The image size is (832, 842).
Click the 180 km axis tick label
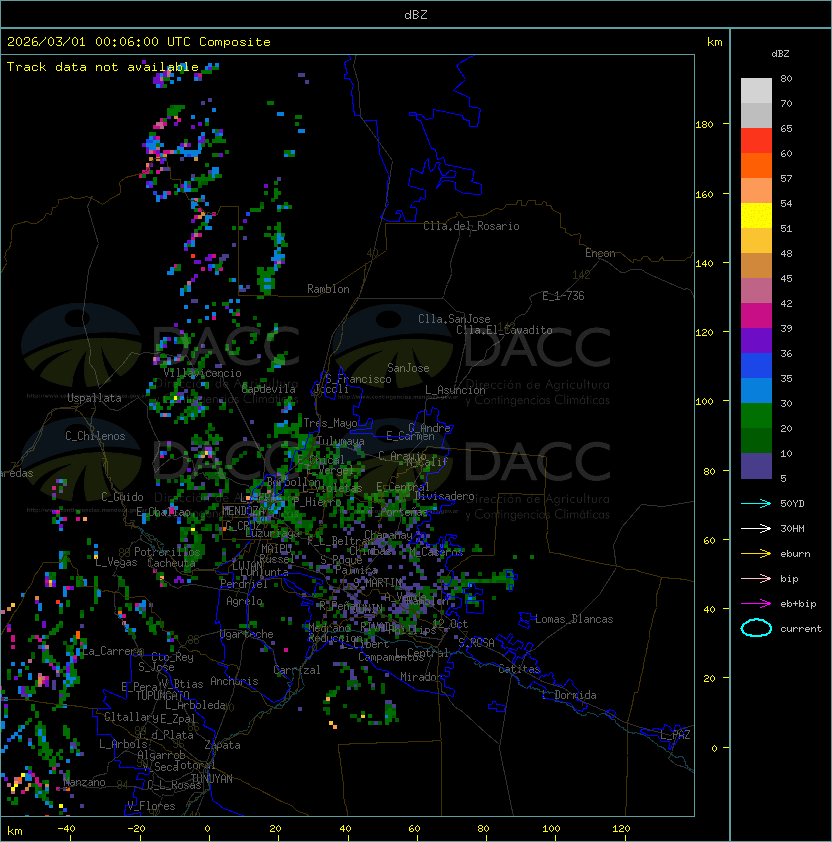[x=704, y=125]
